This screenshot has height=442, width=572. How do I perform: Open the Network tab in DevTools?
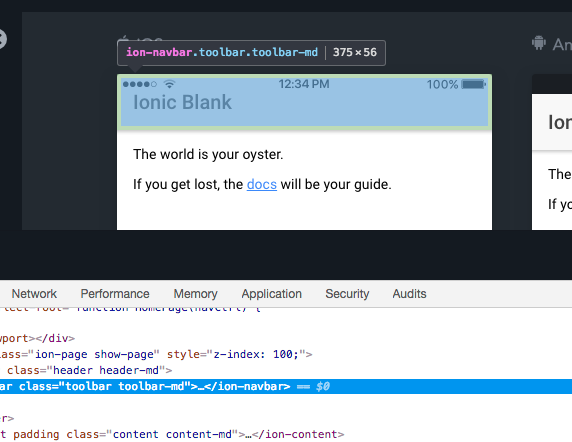pos(34,294)
